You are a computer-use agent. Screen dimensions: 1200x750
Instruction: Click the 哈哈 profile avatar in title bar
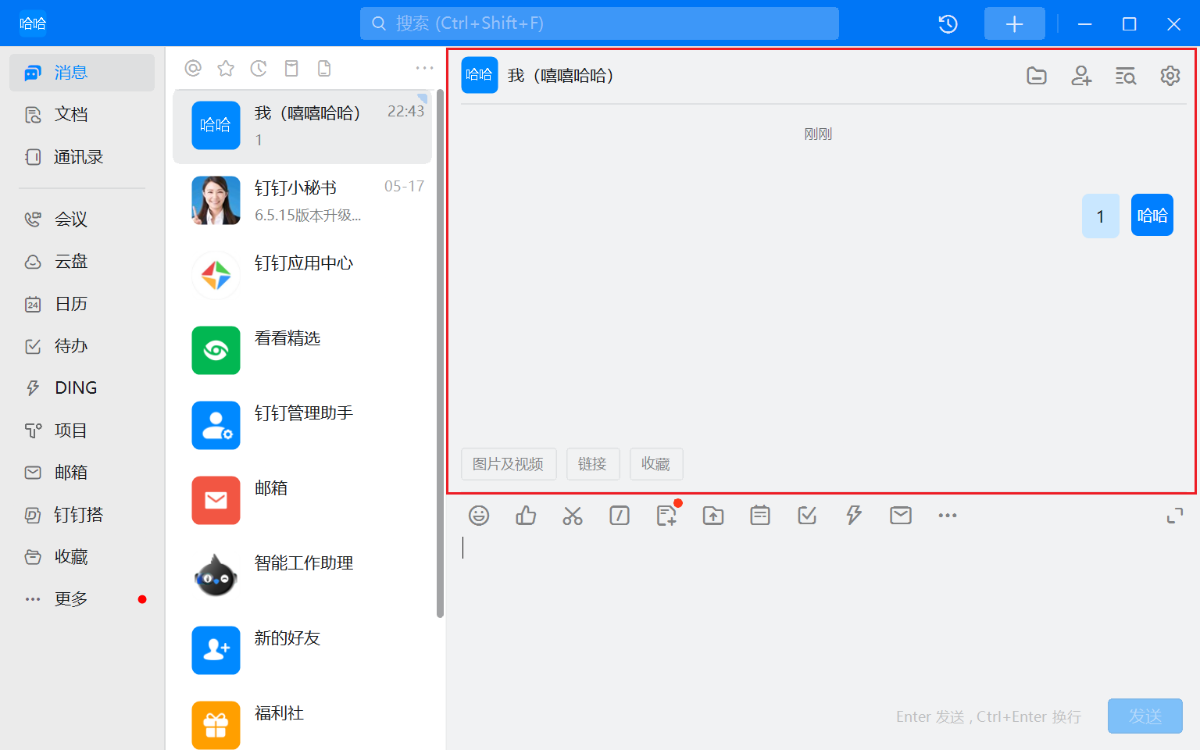tap(33, 23)
